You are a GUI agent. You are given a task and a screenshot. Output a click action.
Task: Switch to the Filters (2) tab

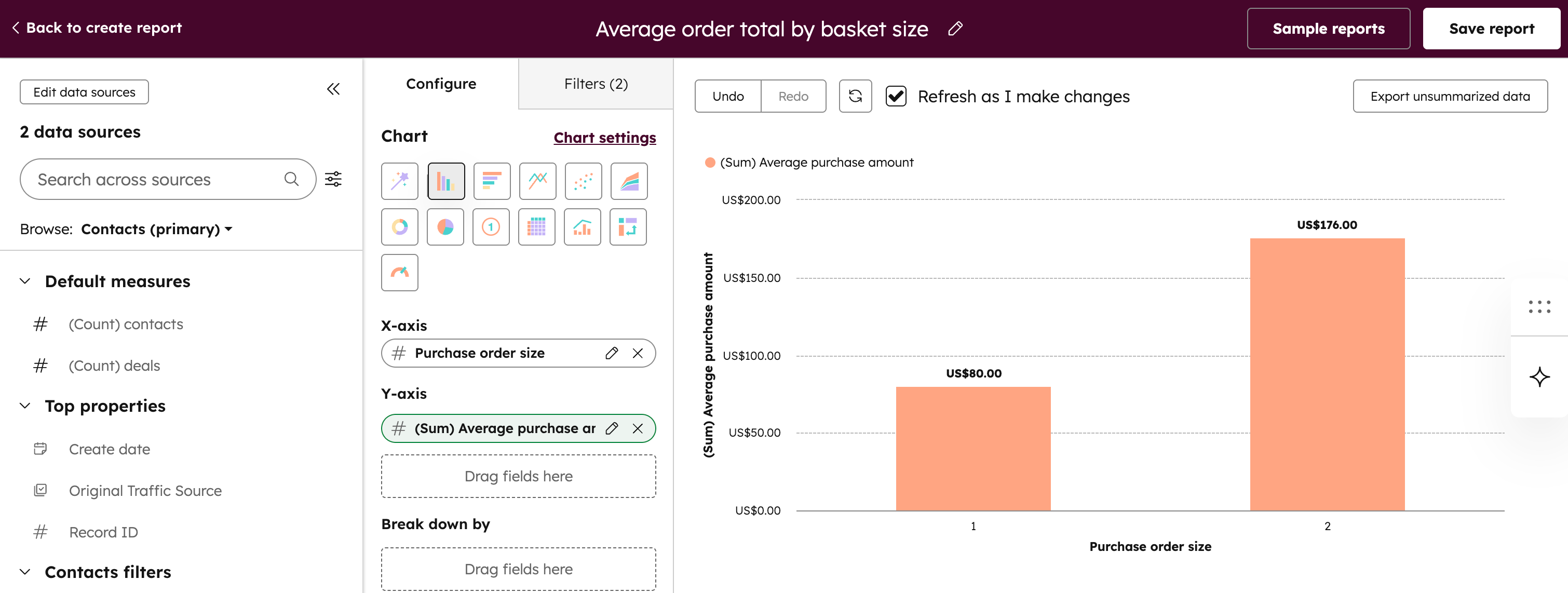[x=596, y=84]
